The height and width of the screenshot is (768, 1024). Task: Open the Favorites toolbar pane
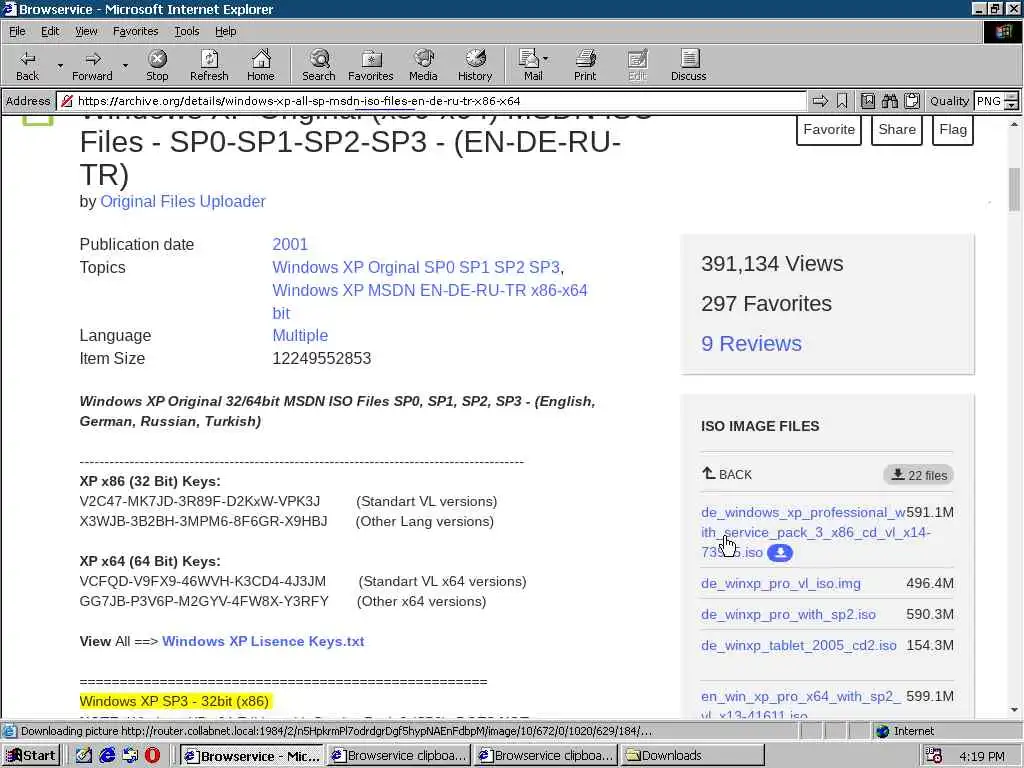pos(371,65)
